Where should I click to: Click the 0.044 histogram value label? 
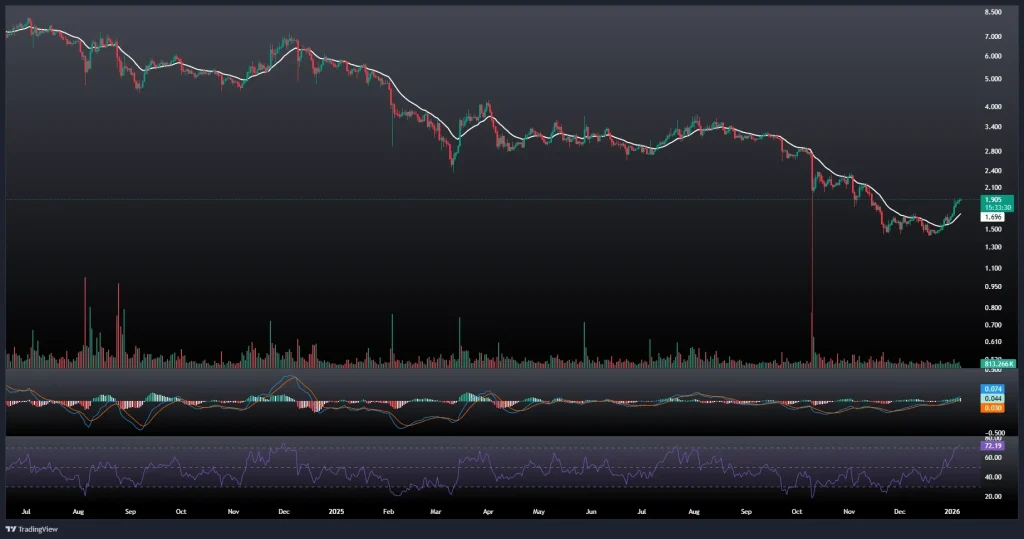pos(994,398)
